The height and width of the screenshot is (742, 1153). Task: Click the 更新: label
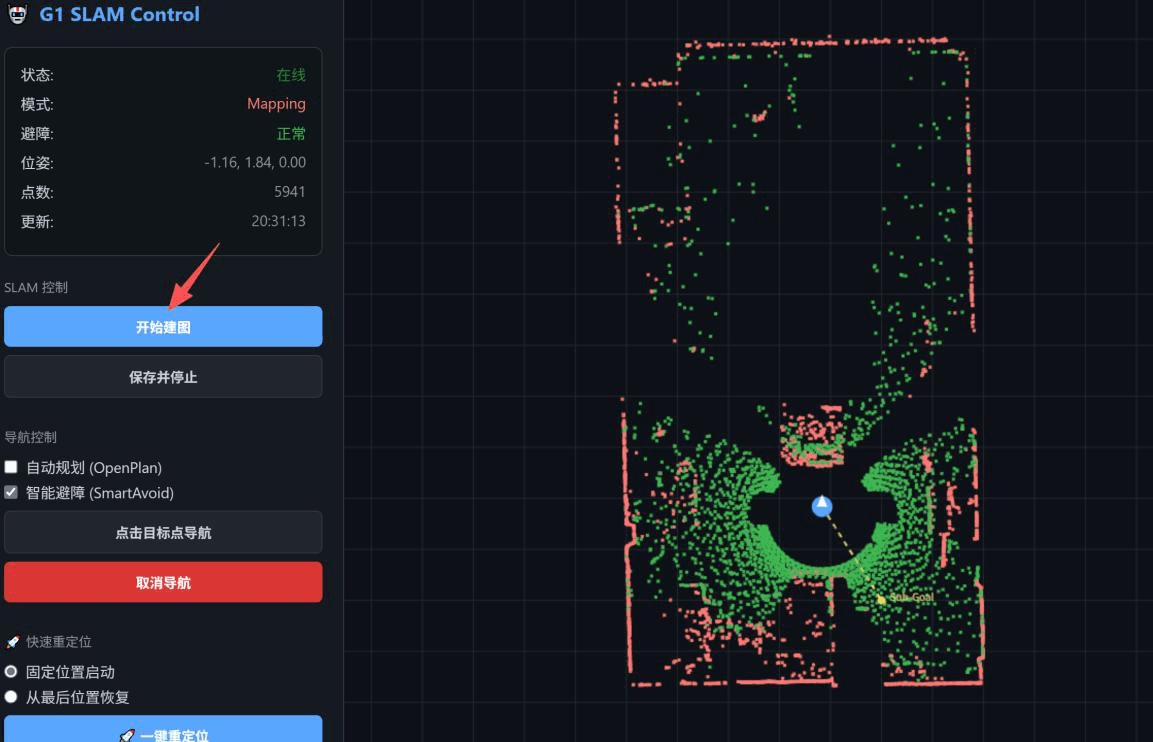click(37, 222)
